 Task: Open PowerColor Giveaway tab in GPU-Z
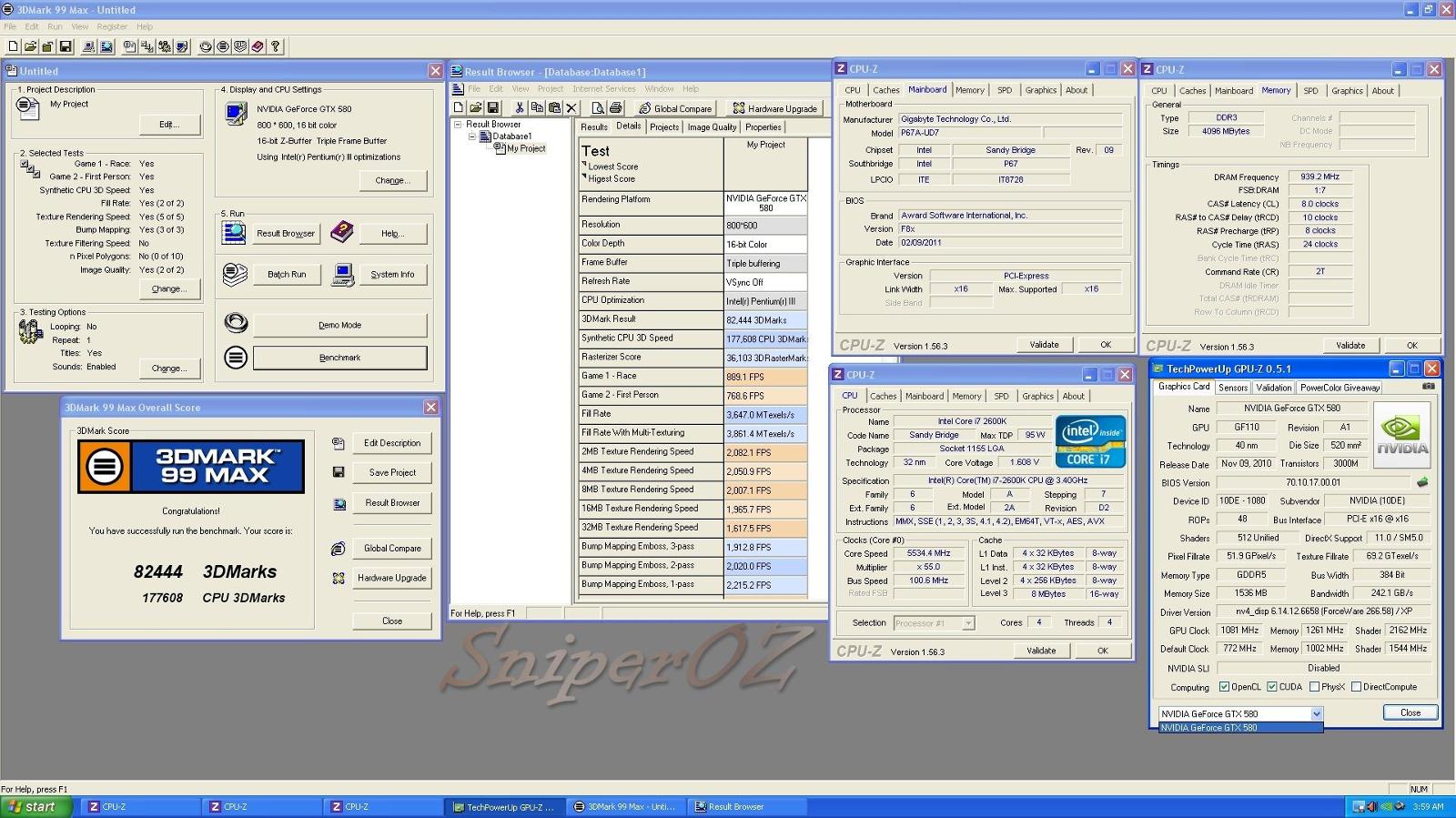coord(1340,388)
